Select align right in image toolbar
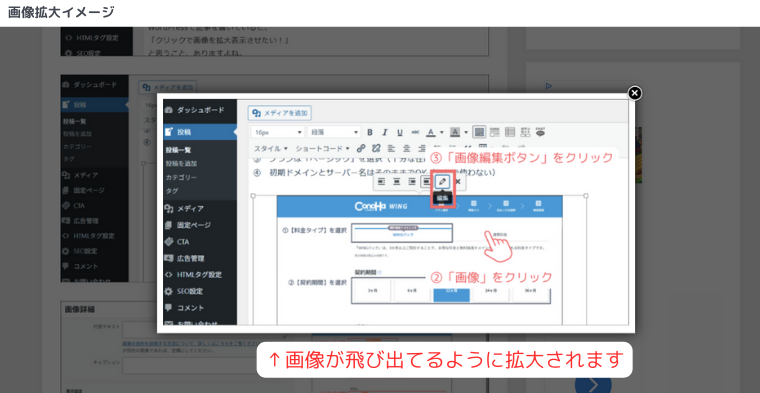This screenshot has height=393, width=760. (412, 182)
